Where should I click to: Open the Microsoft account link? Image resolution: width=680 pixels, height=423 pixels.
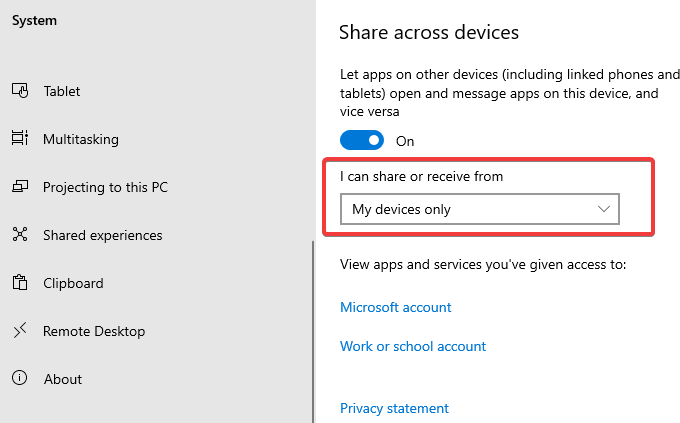tap(396, 307)
